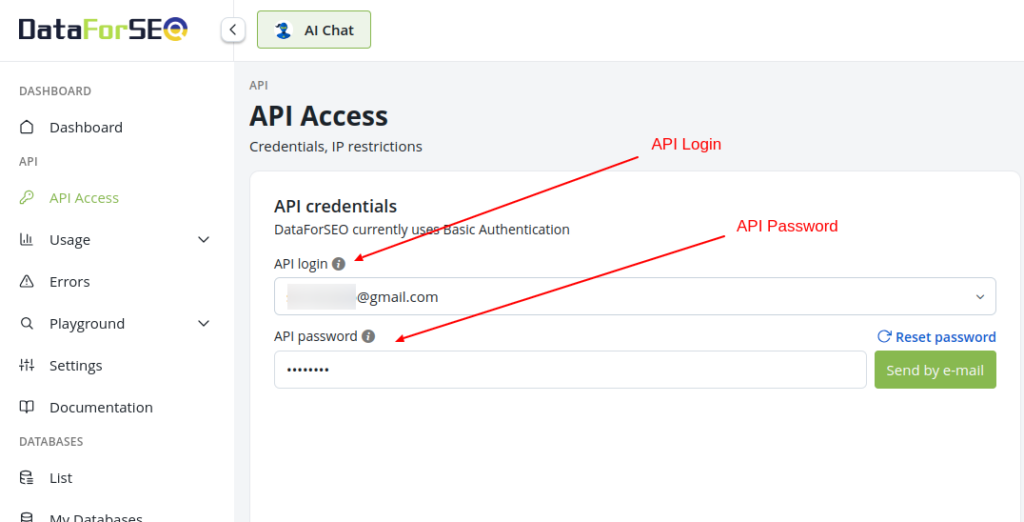Screen dimensions: 1024x522
Task: Click into the API password field
Action: coord(570,370)
